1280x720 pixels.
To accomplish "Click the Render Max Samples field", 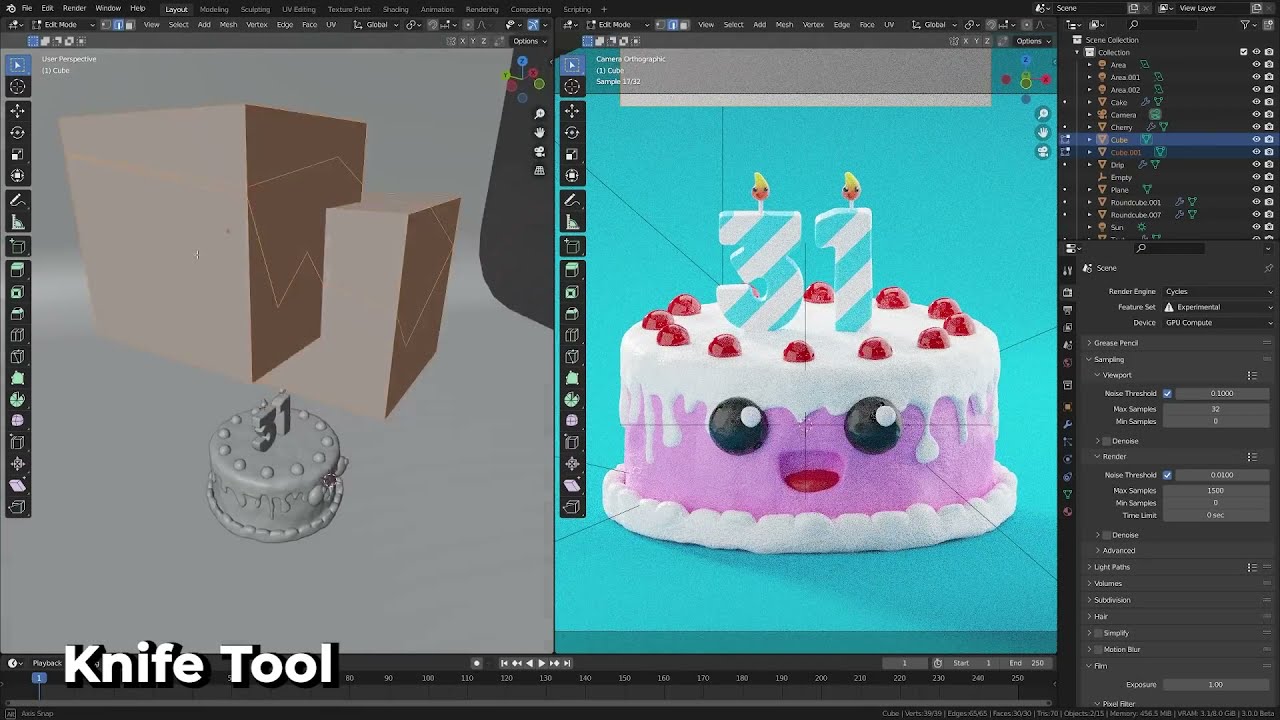I will 1215,491.
